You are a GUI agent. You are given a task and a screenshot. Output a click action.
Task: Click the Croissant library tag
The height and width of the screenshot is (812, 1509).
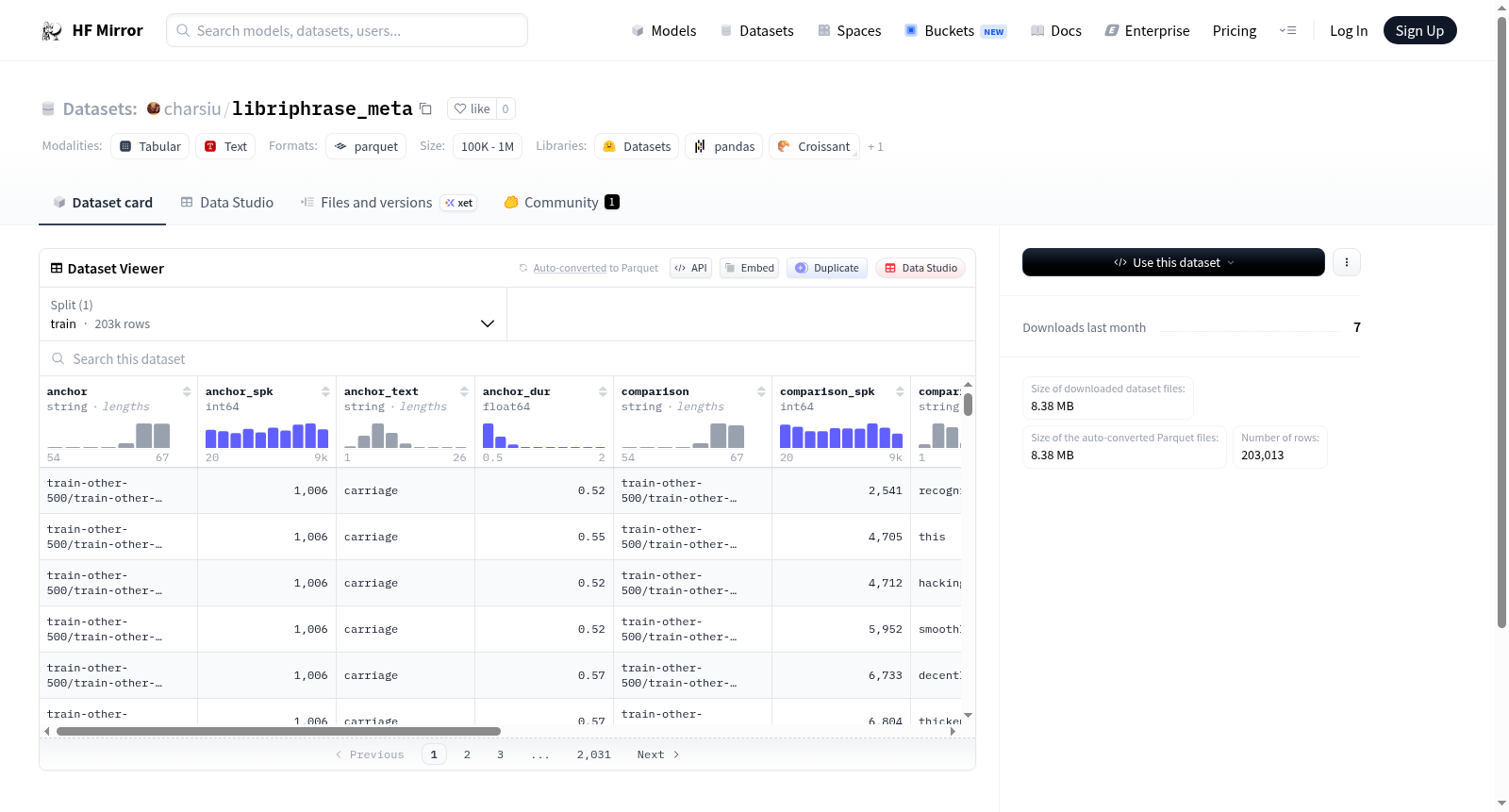pos(814,146)
